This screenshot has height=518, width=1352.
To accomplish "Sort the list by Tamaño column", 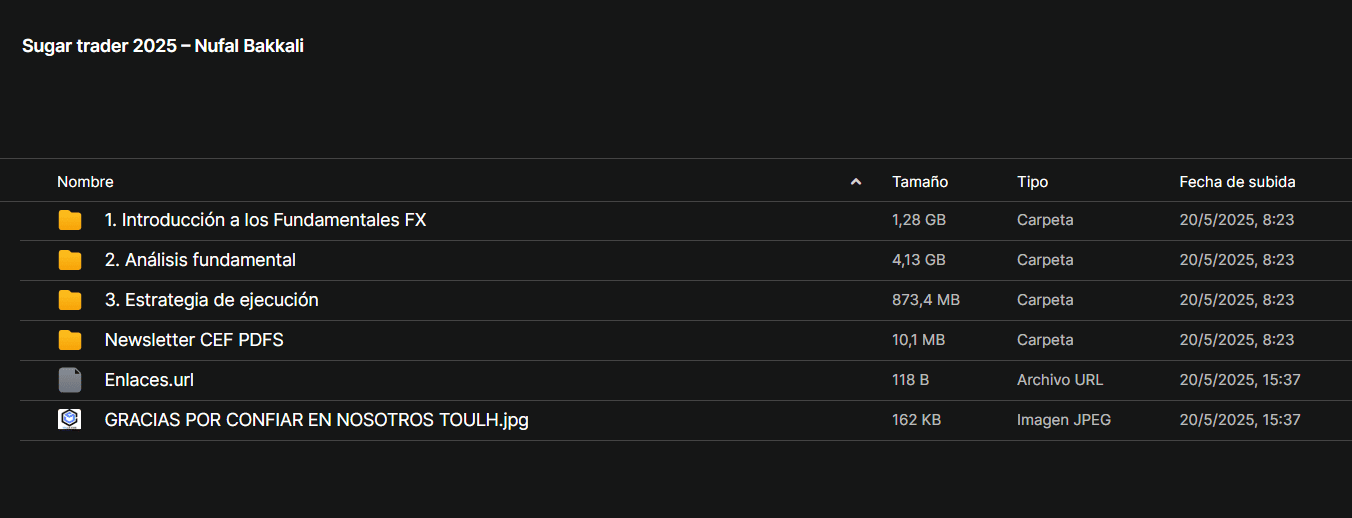I will point(920,182).
